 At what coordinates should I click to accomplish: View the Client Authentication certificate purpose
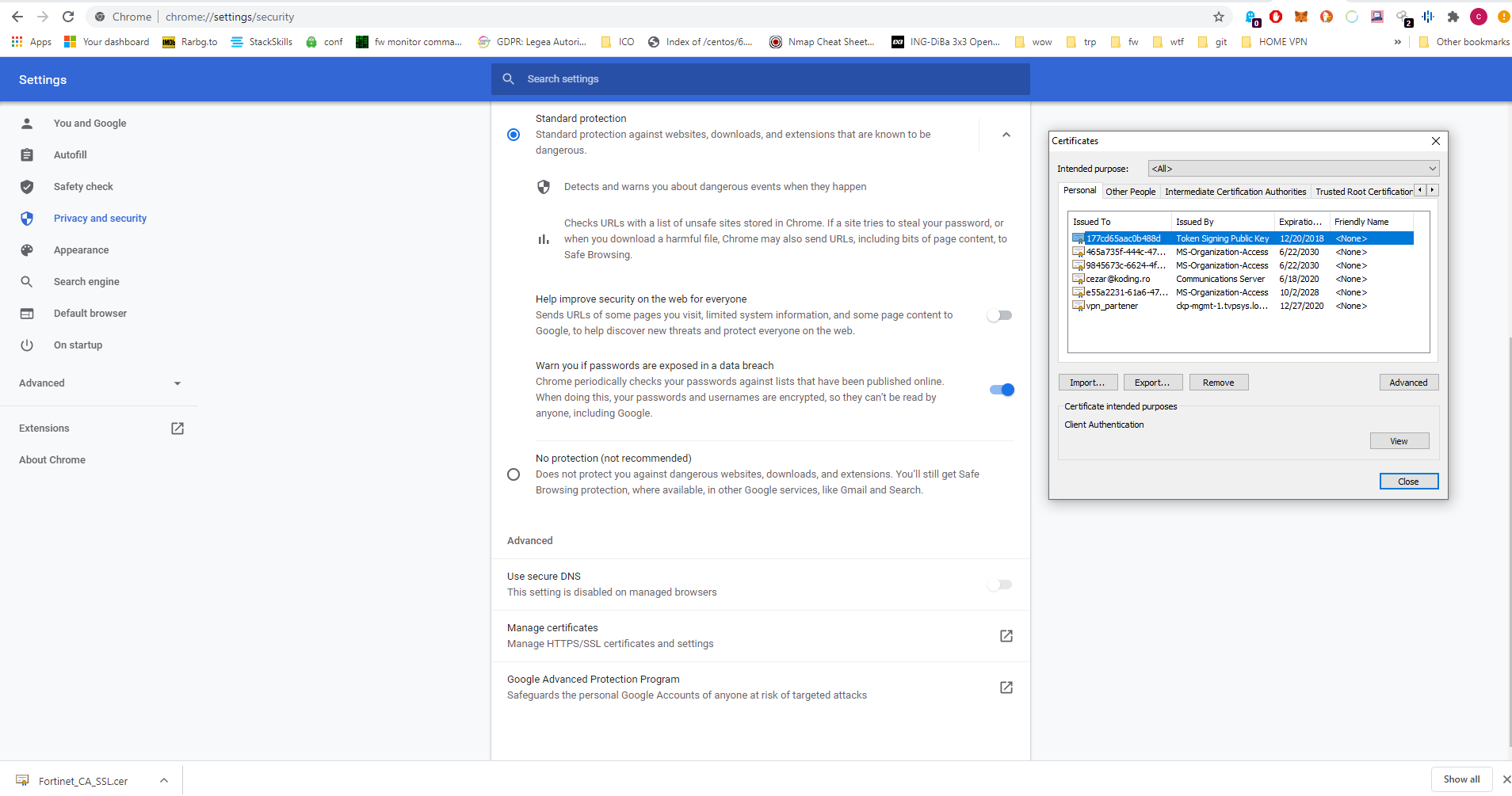1399,440
